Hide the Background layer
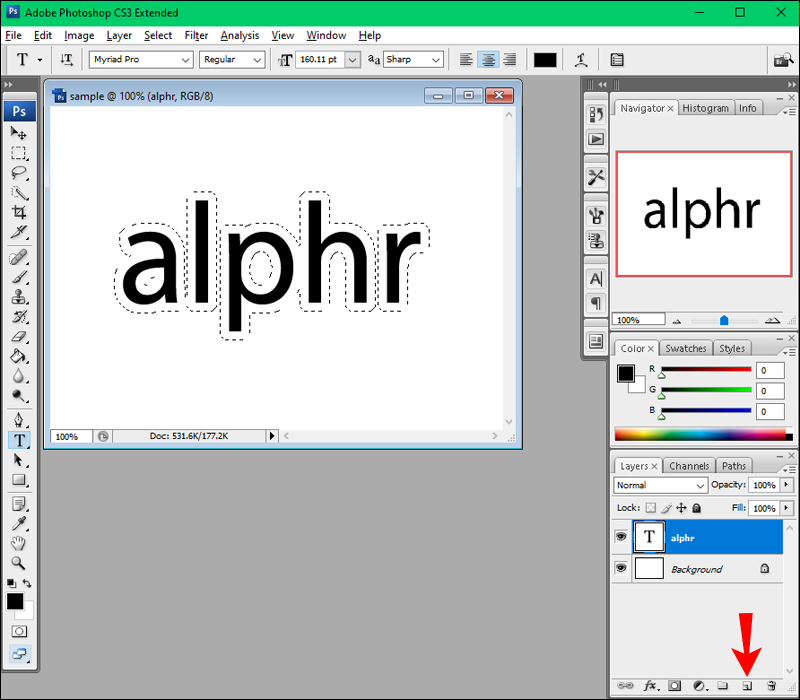 pyautogui.click(x=621, y=568)
